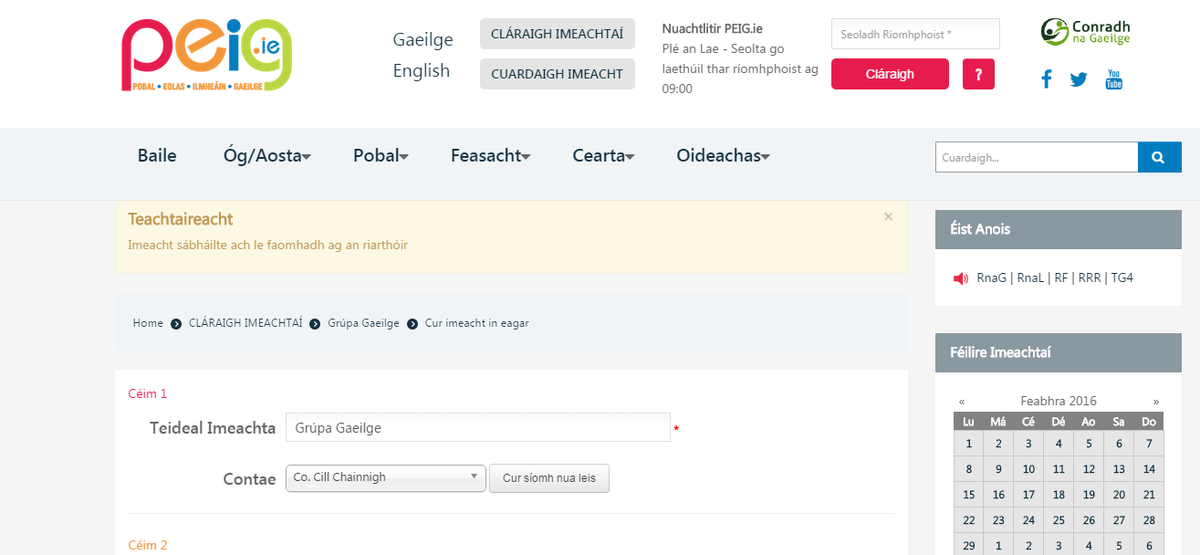Click the Céim 1 step label
Screen dimensions: 1200x555
148,394
